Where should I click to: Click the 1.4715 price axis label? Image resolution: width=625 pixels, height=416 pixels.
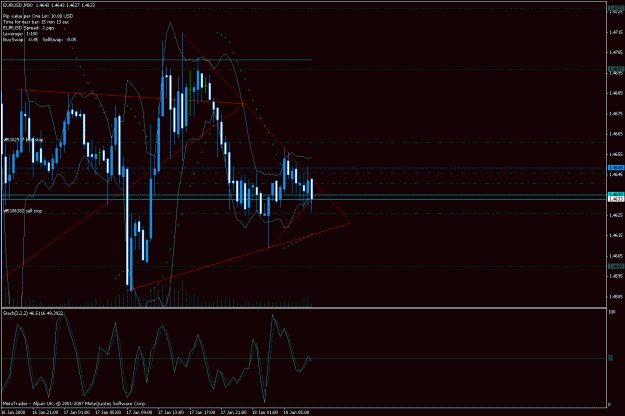point(616,32)
